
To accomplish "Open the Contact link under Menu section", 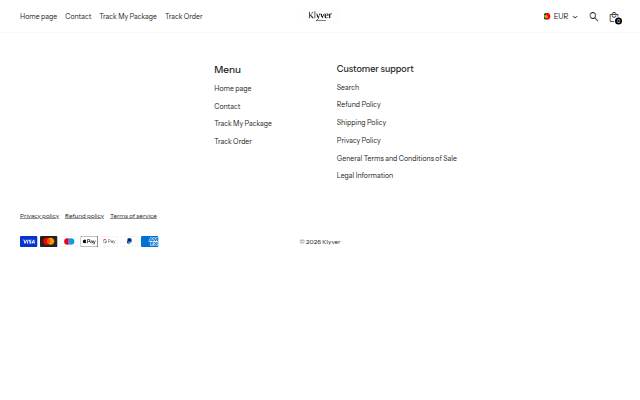I will [227, 106].
